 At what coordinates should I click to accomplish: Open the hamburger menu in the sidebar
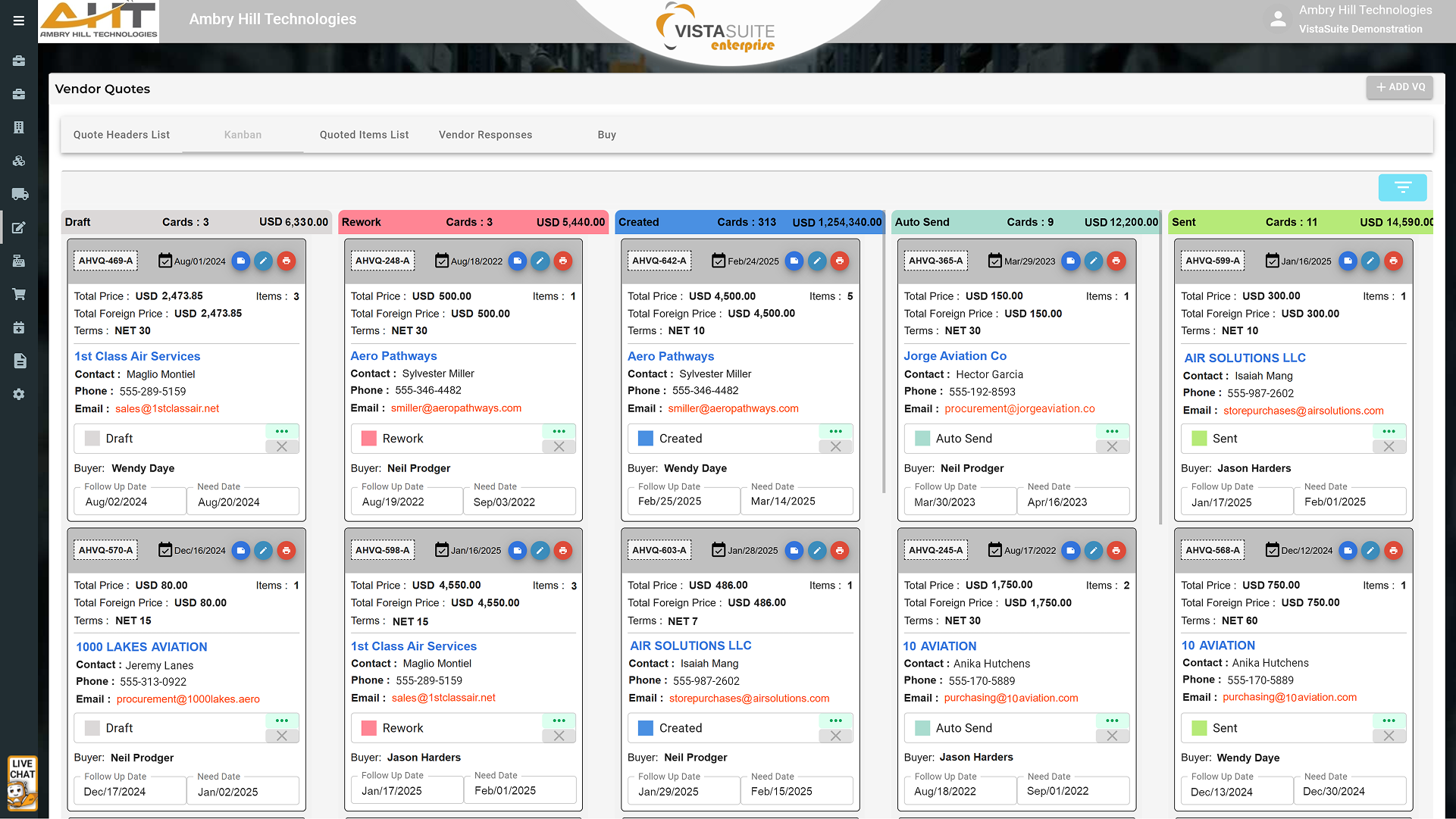[x=19, y=20]
